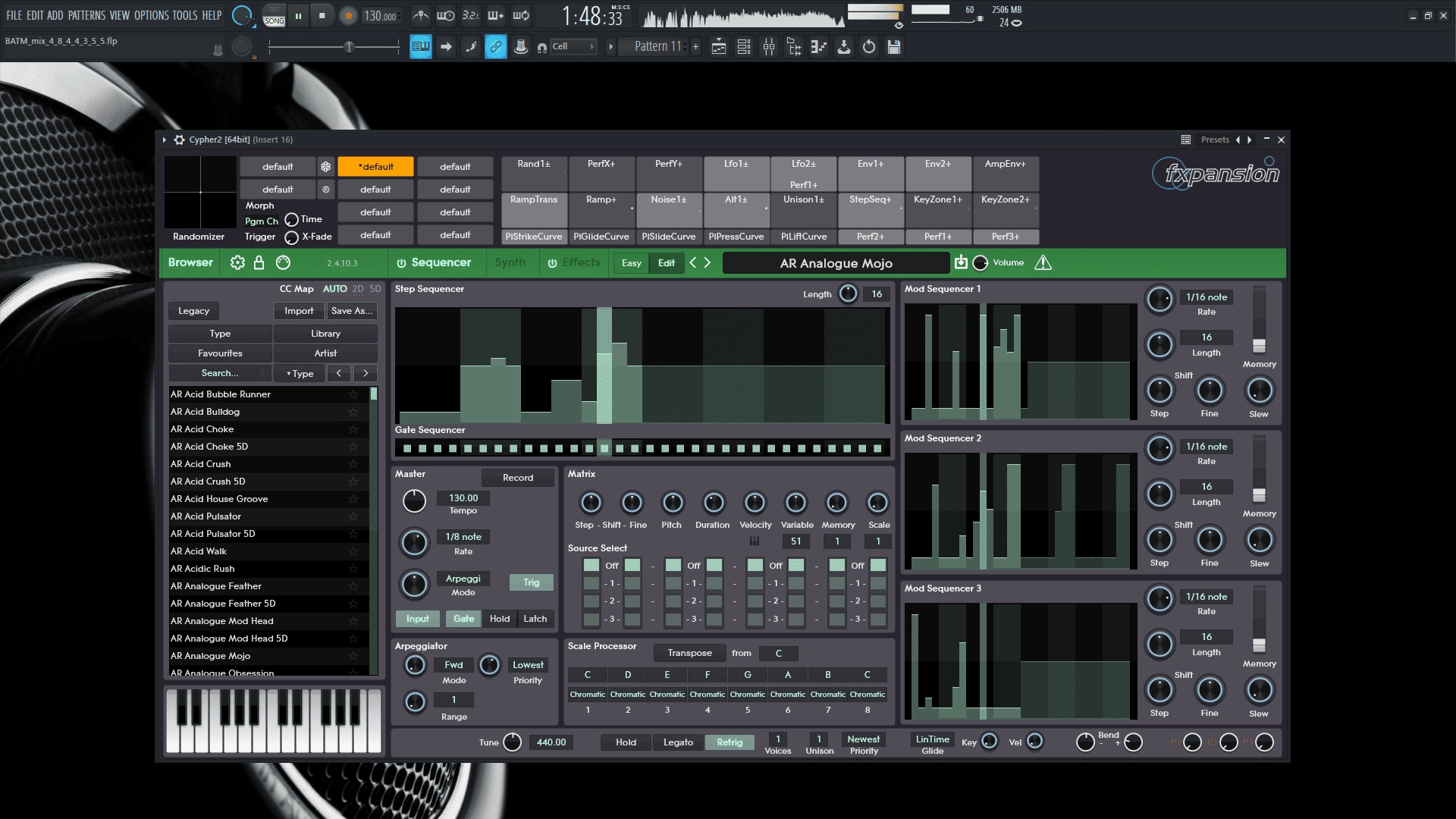Screen dimensions: 1456x819
Task: Open the OPTIONS menu
Action: tap(152, 15)
